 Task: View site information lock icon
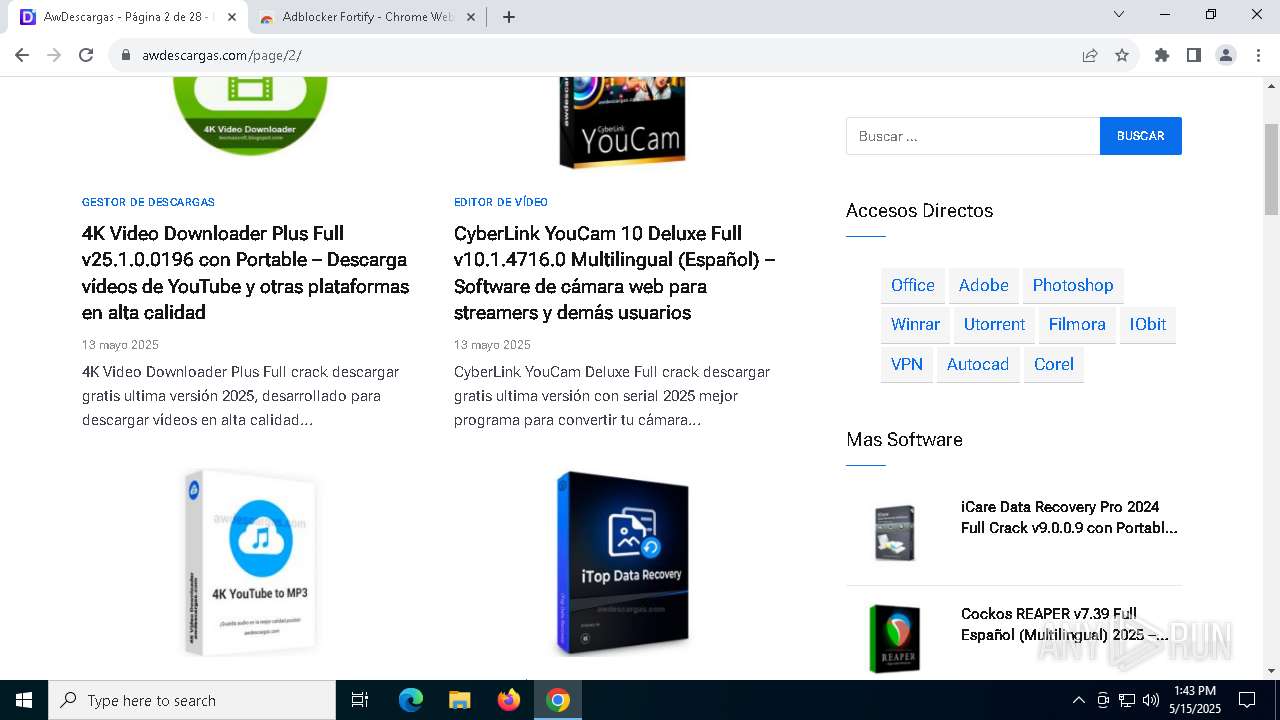click(126, 55)
